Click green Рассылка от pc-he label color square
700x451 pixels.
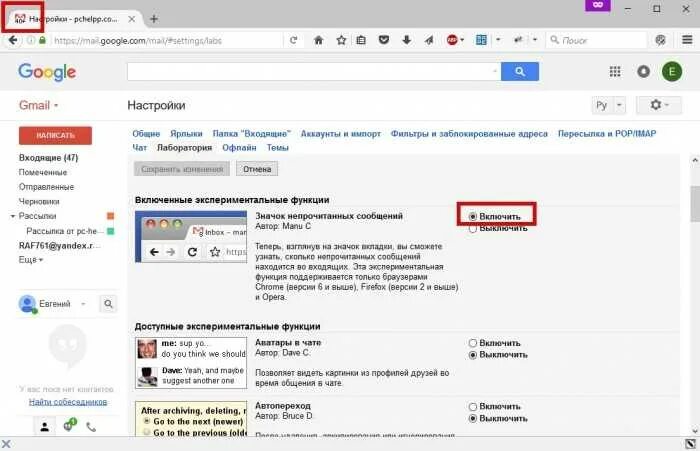110,231
